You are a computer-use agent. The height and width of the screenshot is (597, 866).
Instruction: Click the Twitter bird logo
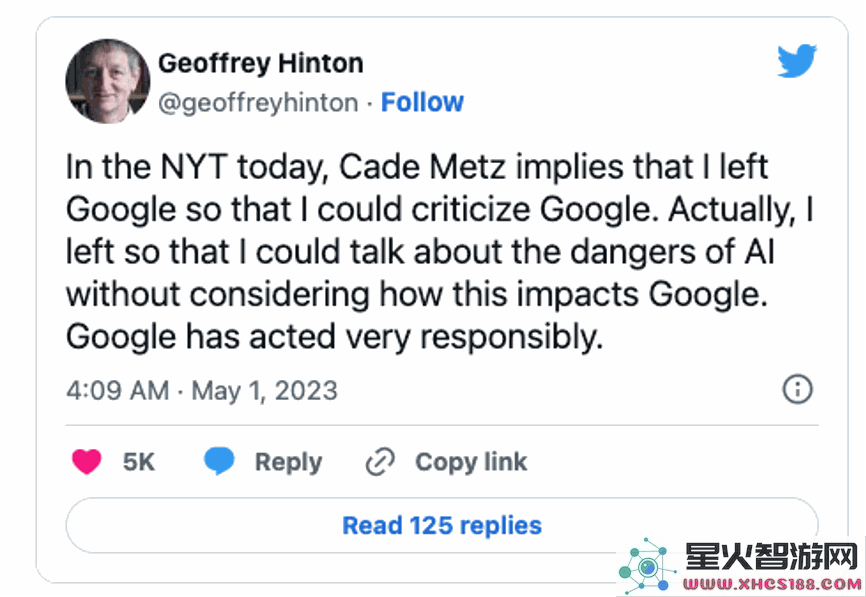point(797,61)
